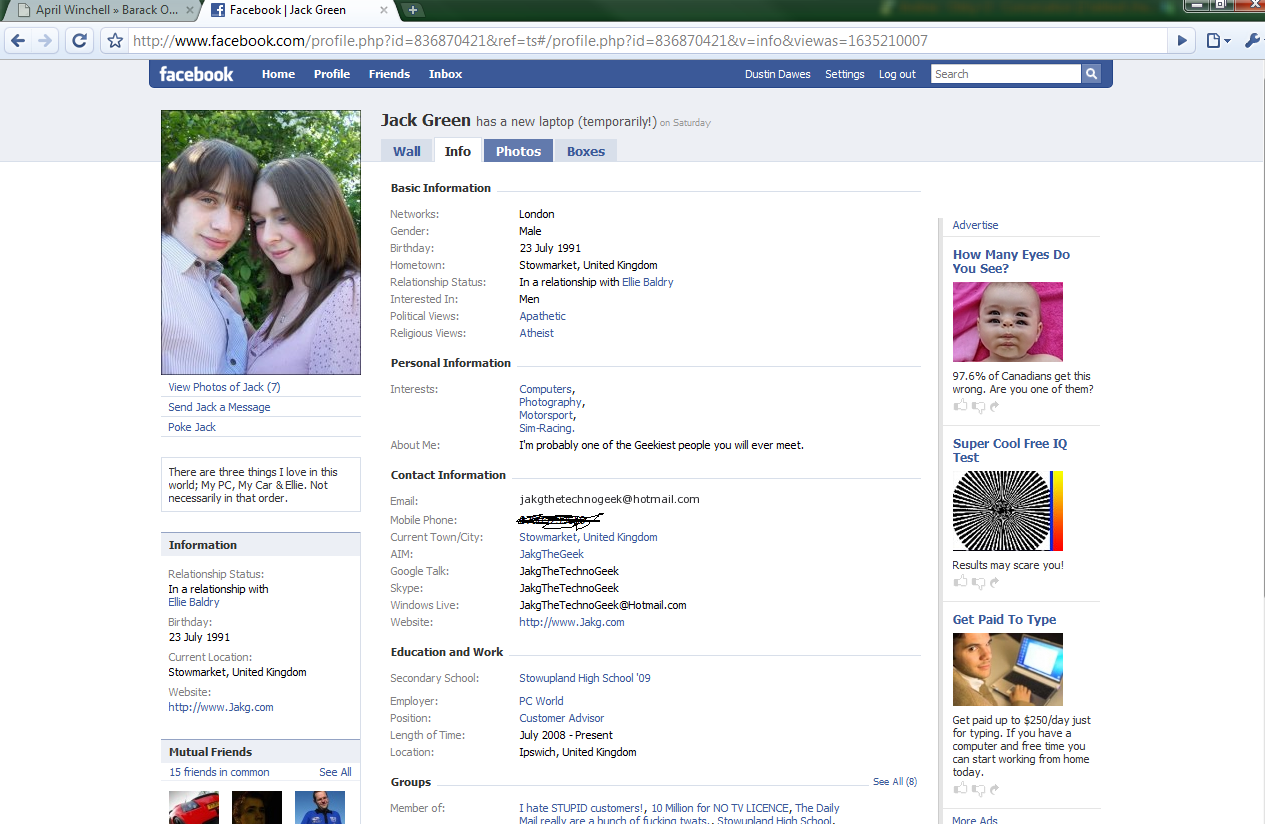Click the Customer Advisor position link
The height and width of the screenshot is (824, 1265).
[x=561, y=718]
